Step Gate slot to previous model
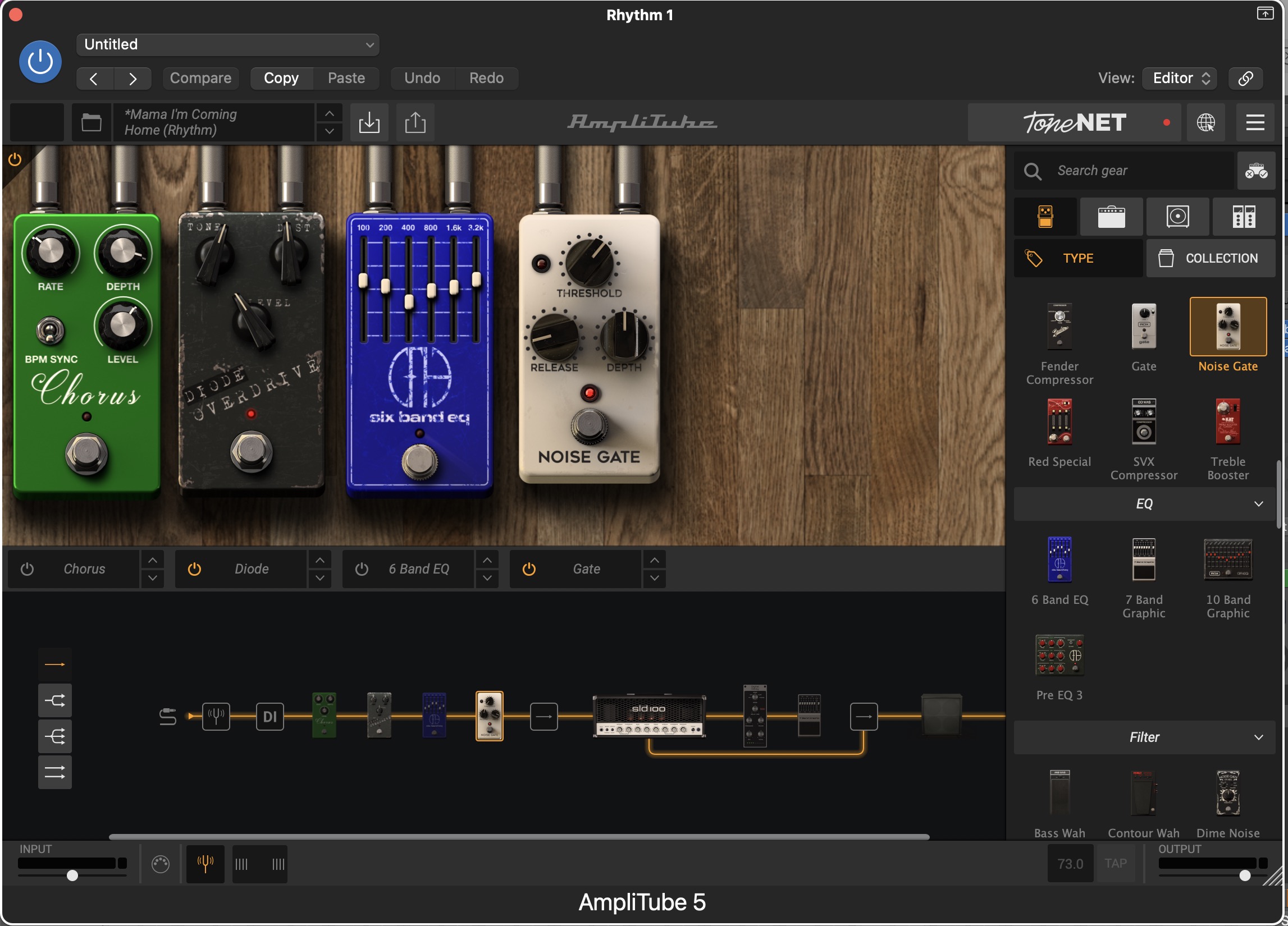 tap(654, 560)
